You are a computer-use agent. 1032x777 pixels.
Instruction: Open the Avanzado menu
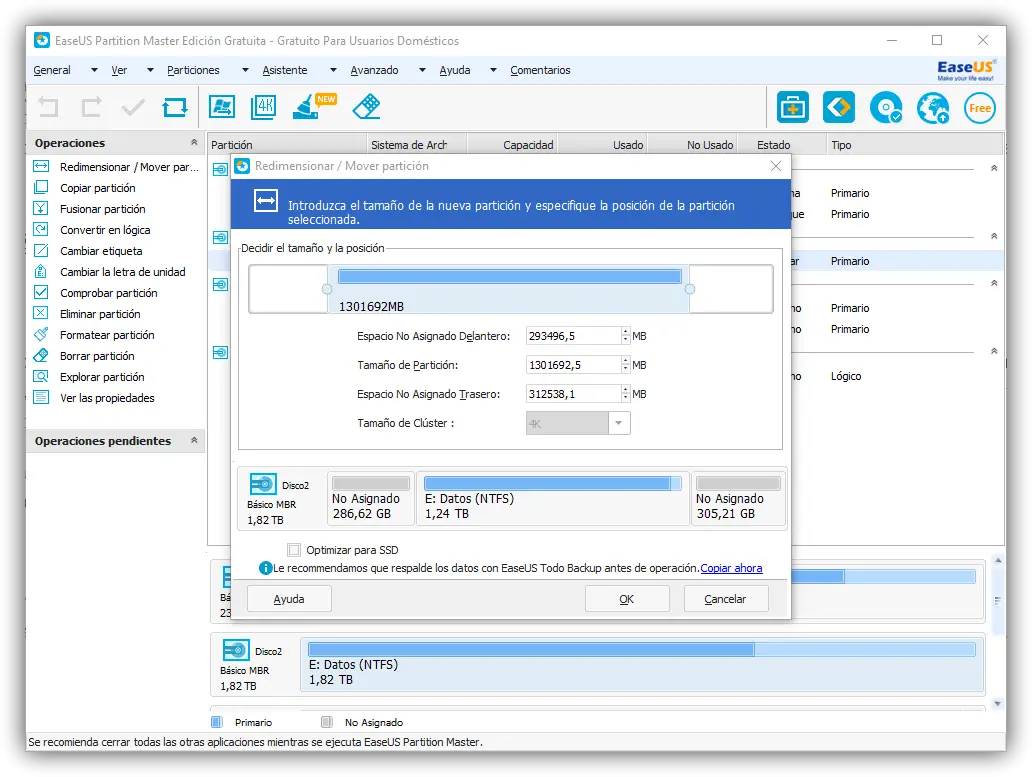click(374, 70)
